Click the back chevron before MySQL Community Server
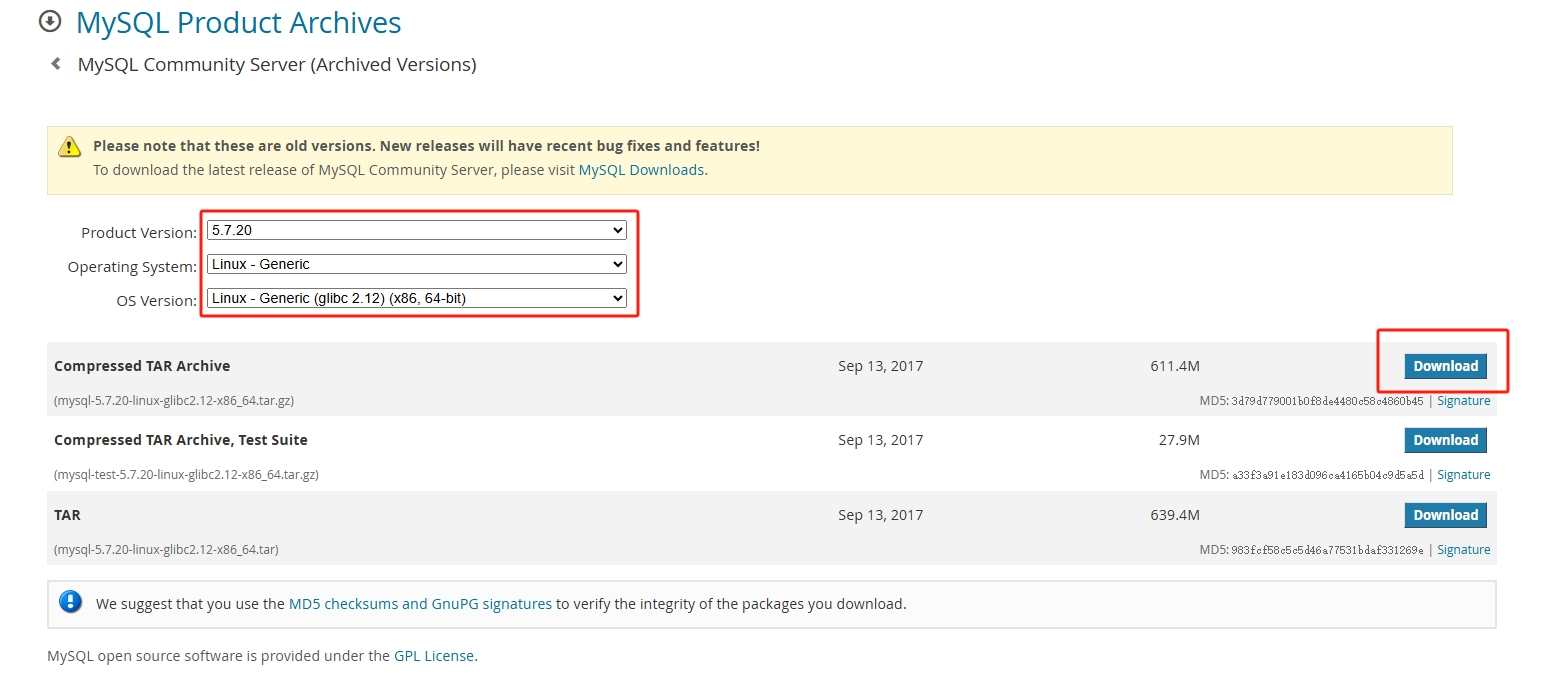Viewport: 1545px width, 688px height. 56,64
